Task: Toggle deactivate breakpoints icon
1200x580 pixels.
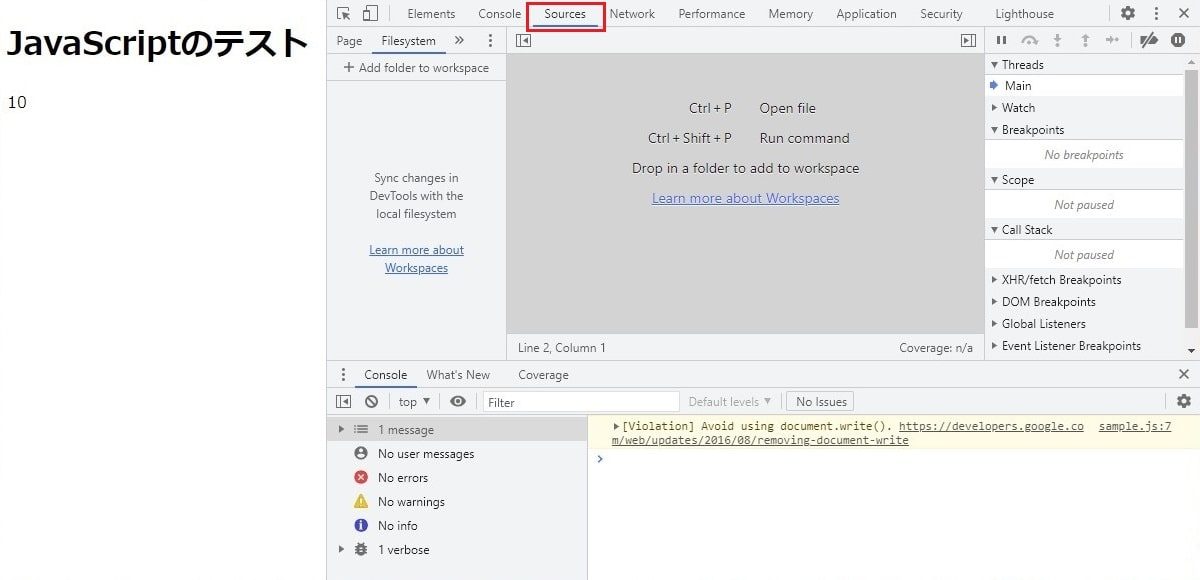Action: tap(1149, 41)
